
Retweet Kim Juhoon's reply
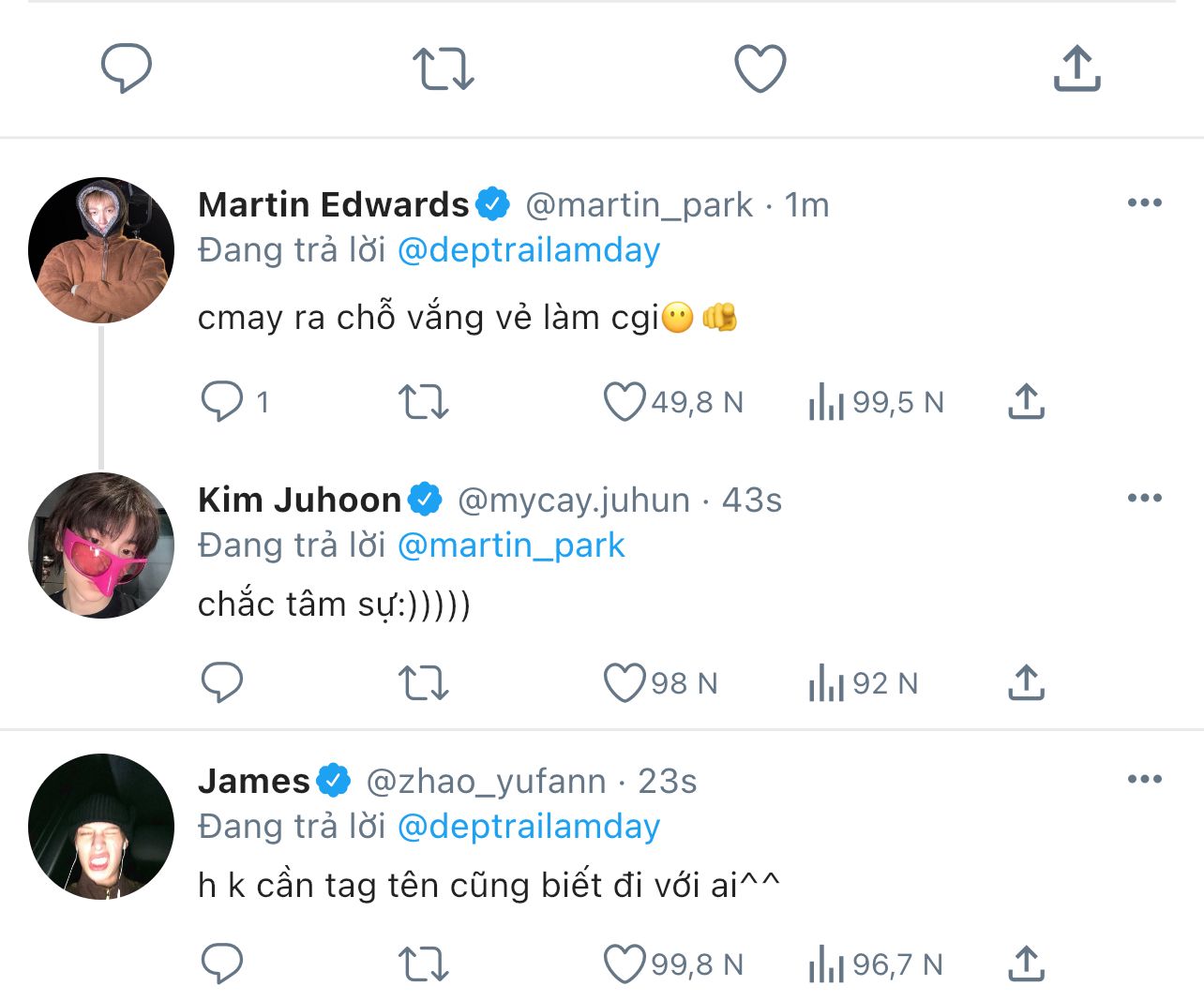pyautogui.click(x=424, y=683)
